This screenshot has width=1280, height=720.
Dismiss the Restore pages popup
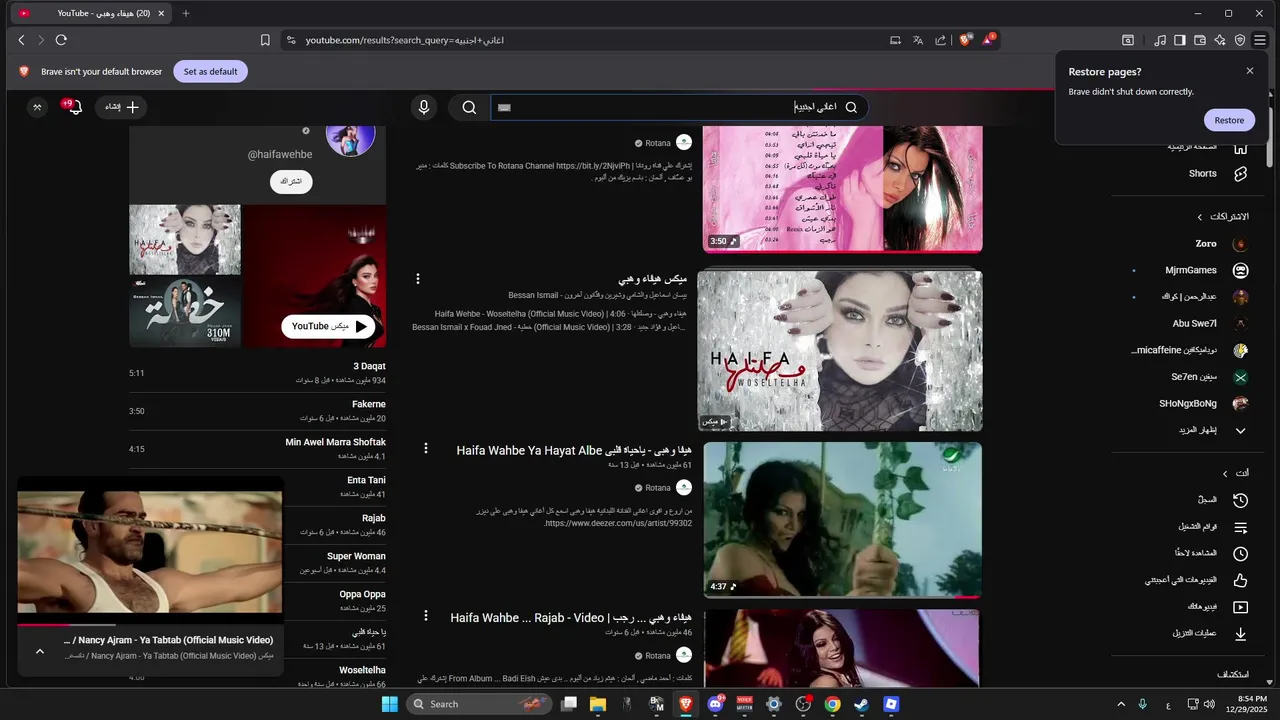point(1250,71)
